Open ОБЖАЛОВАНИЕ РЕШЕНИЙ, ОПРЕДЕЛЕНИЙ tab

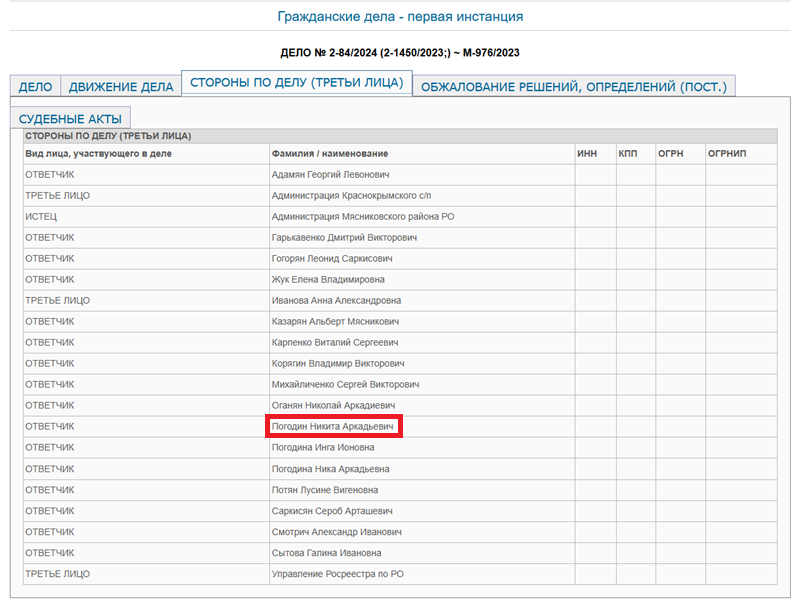(574, 87)
